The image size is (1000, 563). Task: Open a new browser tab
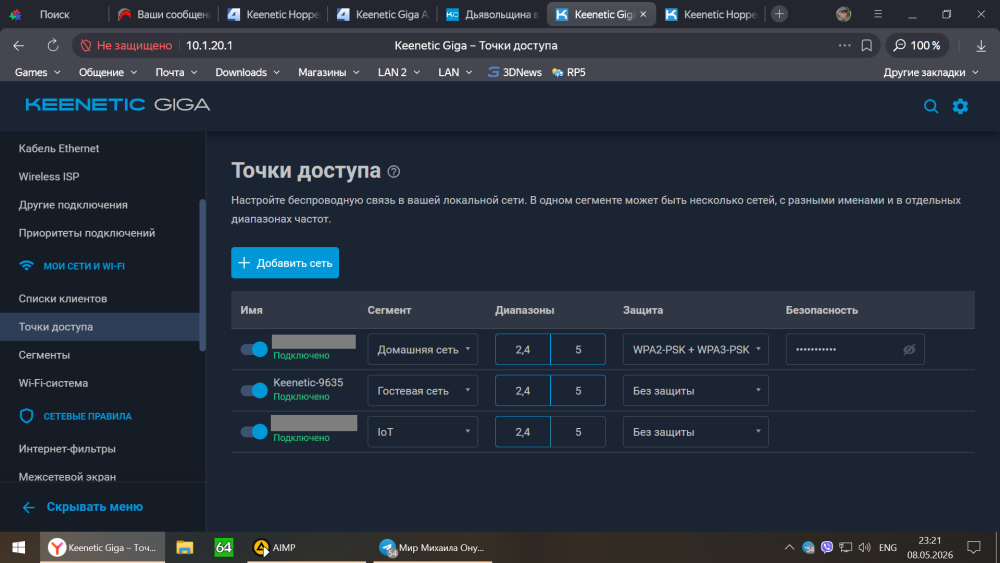tap(779, 14)
